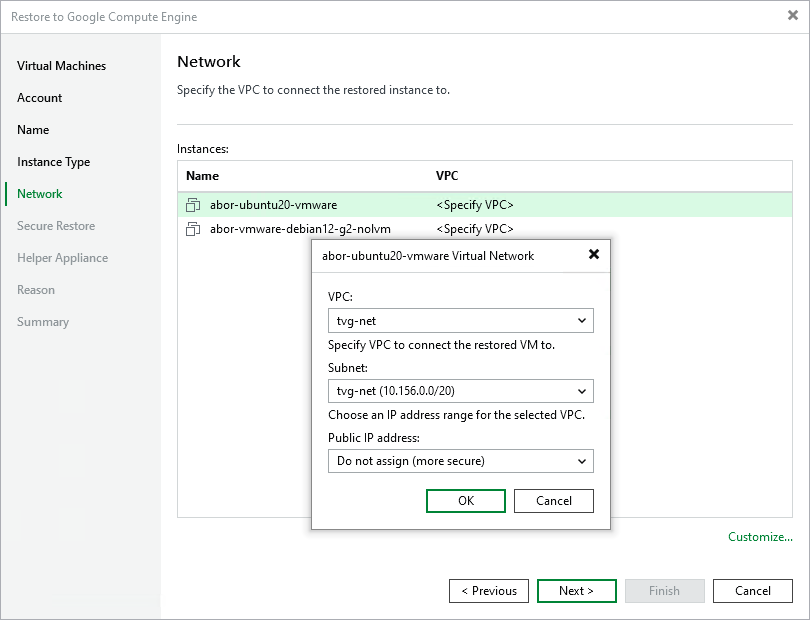Go to Instance Type step

pyautogui.click(x=54, y=162)
